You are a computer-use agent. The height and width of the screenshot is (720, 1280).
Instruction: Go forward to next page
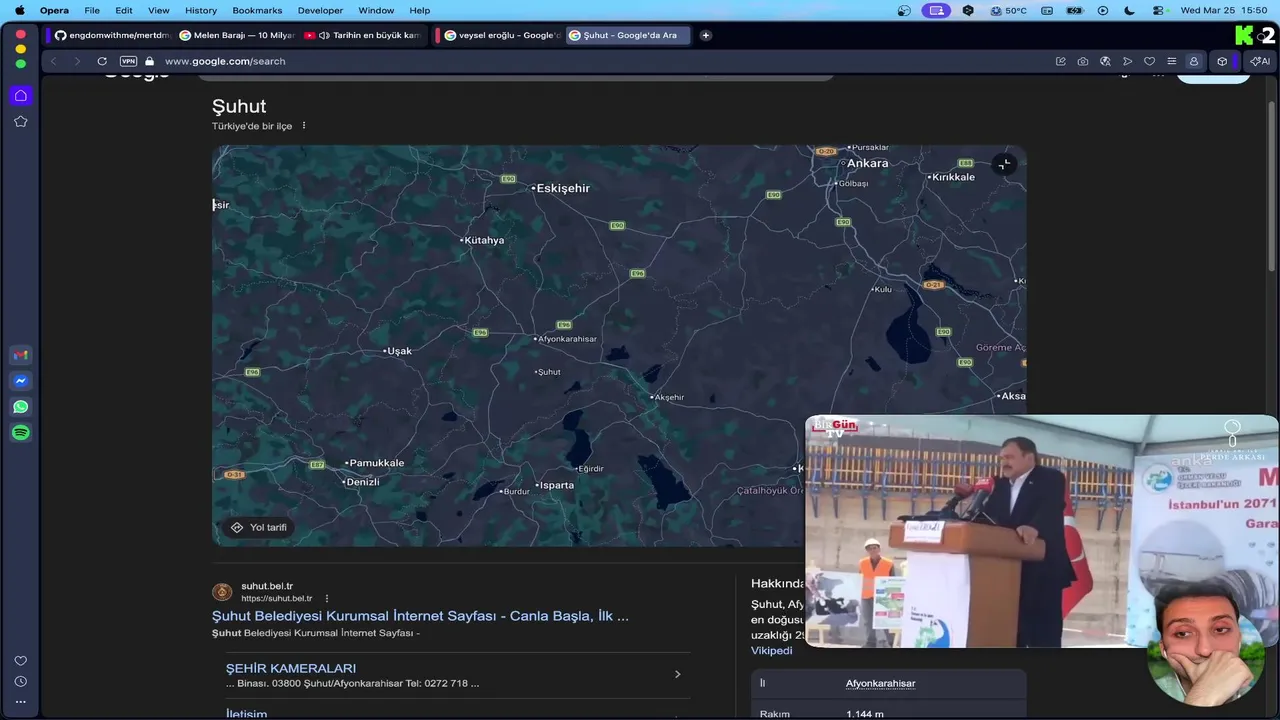[77, 61]
